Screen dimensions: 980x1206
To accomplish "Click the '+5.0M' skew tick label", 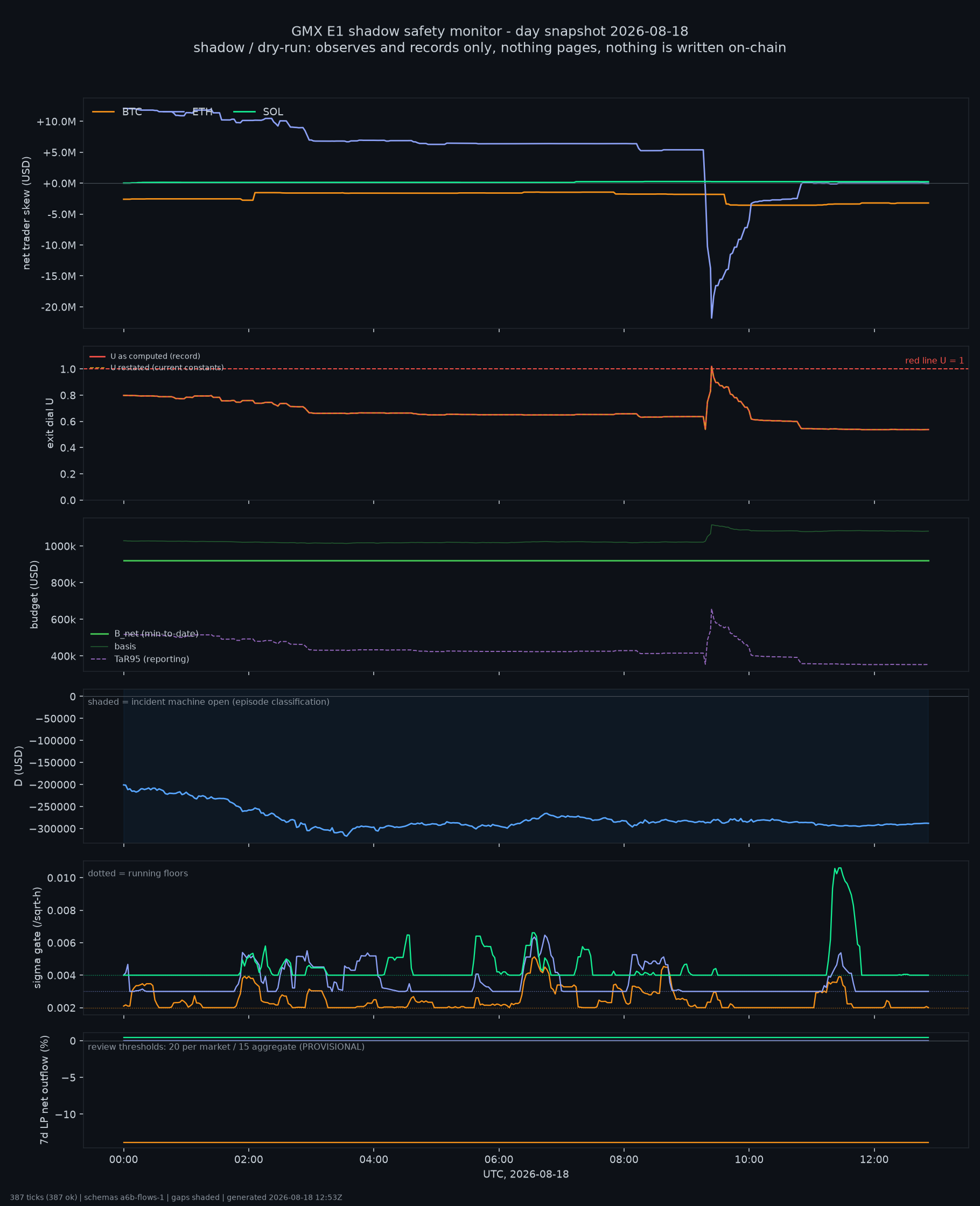I will [59, 153].
